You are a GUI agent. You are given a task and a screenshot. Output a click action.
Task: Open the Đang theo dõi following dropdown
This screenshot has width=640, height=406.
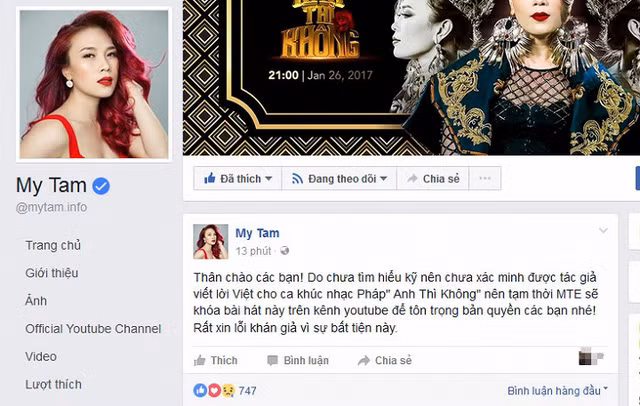pyautogui.click(x=339, y=178)
